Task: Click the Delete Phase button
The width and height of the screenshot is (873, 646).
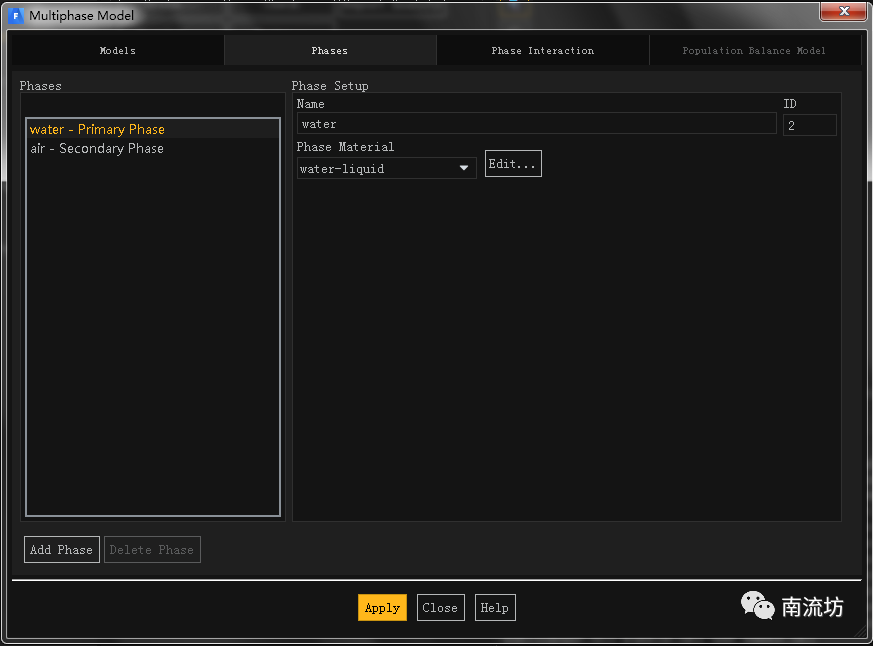Action: (152, 550)
